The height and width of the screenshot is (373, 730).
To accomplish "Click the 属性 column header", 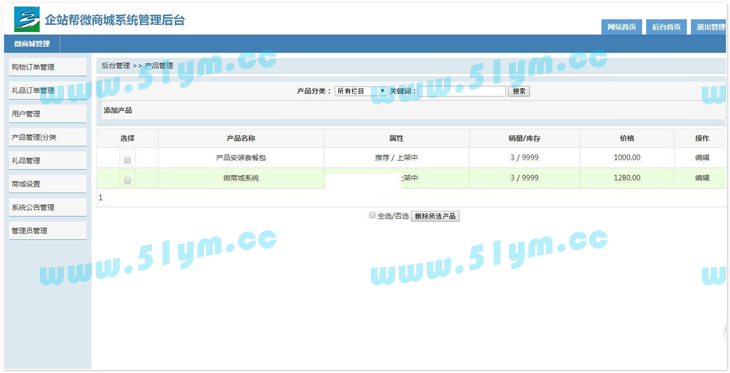I will tap(396, 138).
